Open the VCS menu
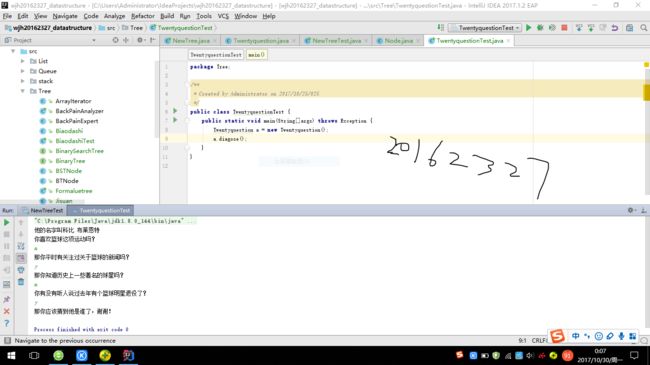 tap(223, 16)
